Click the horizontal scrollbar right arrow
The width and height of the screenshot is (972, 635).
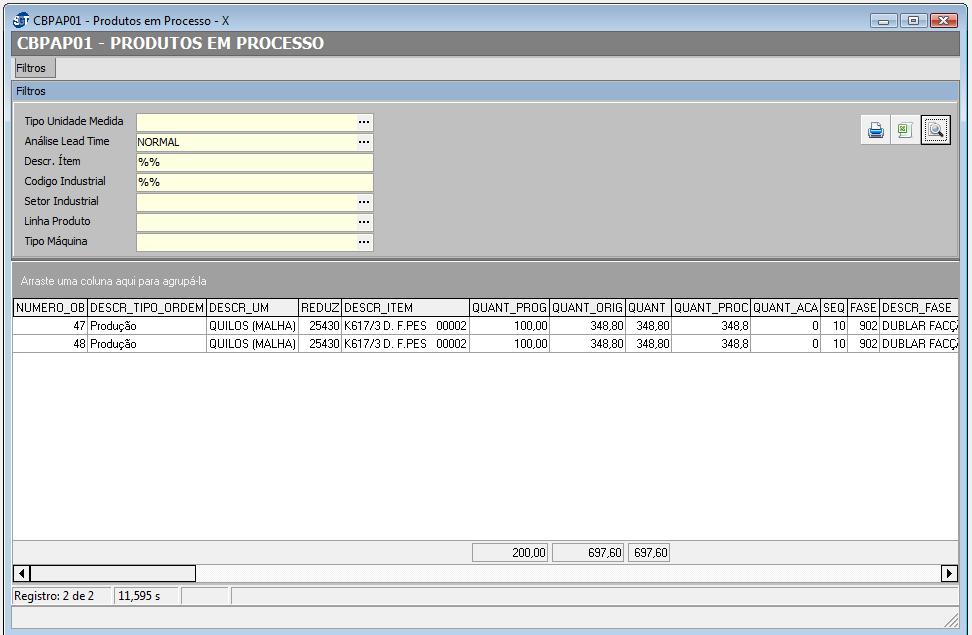click(x=949, y=573)
